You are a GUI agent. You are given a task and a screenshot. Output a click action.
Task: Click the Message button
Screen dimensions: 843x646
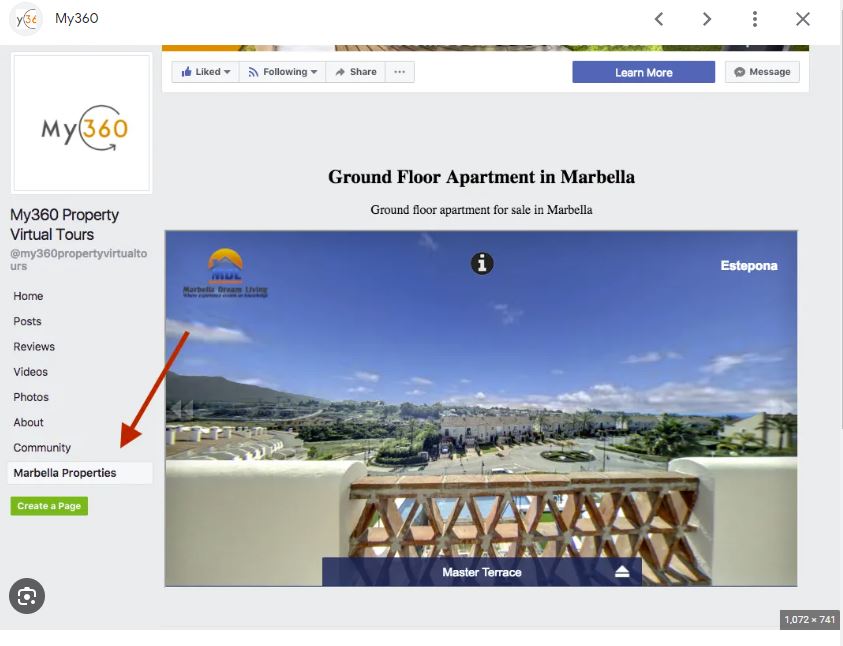coord(762,72)
